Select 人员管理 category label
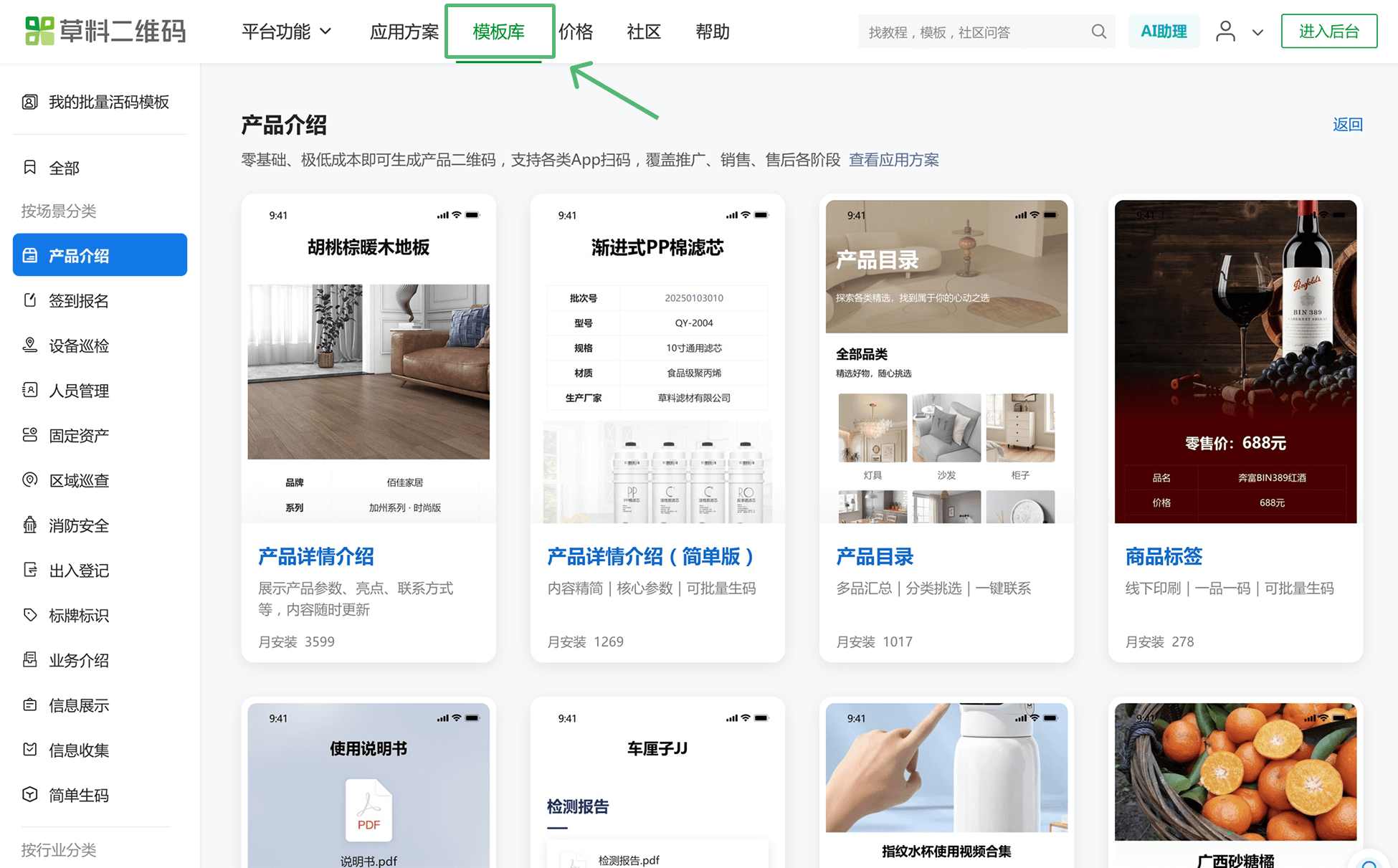 pyautogui.click(x=79, y=391)
